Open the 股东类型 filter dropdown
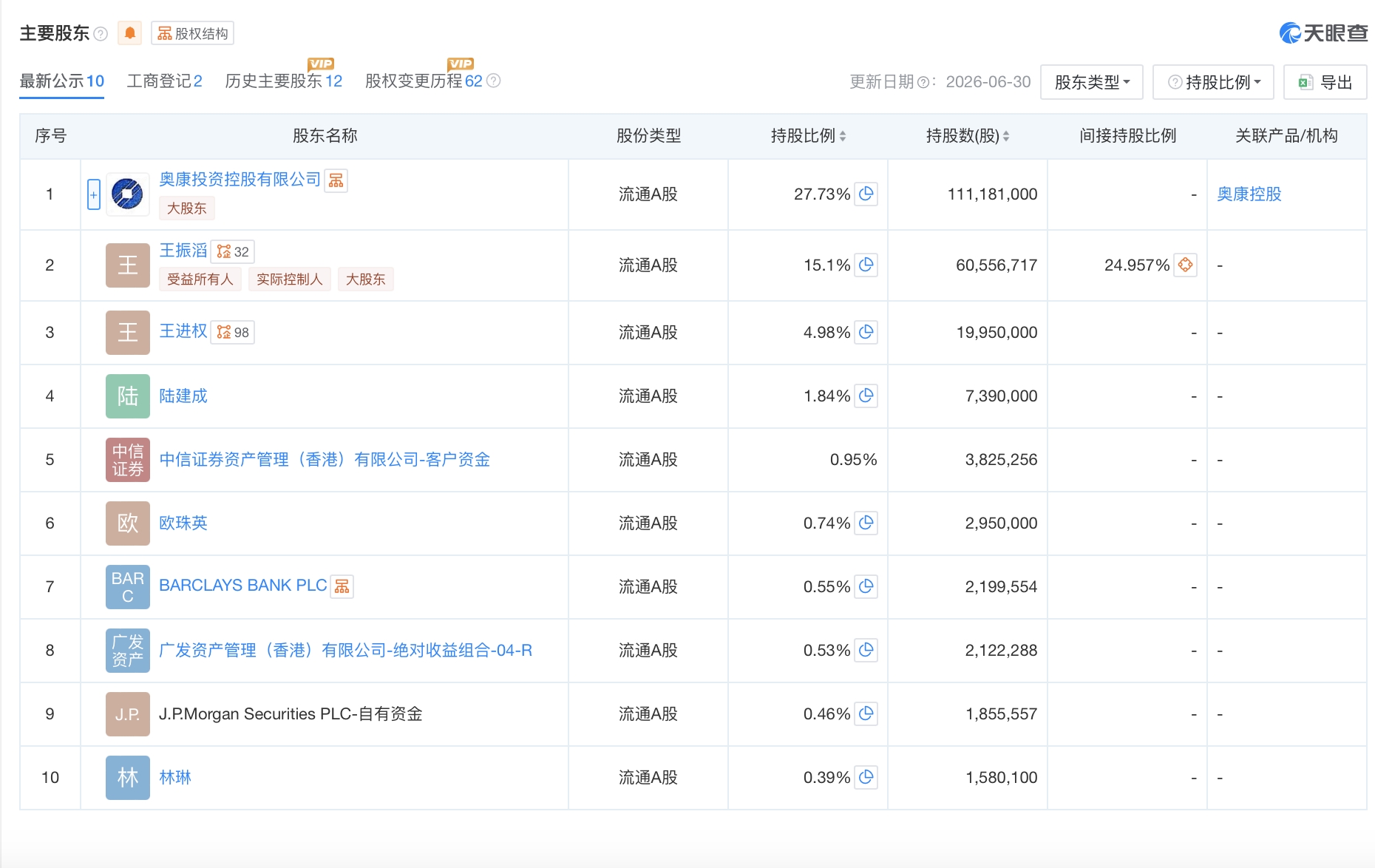 [1092, 82]
